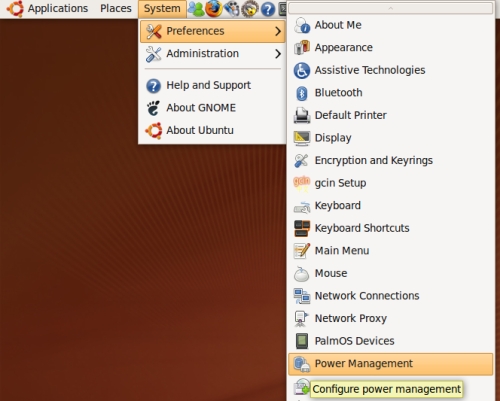Open the blue help question-mark panel icon
This screenshot has width=500, height=401.
click(268, 9)
